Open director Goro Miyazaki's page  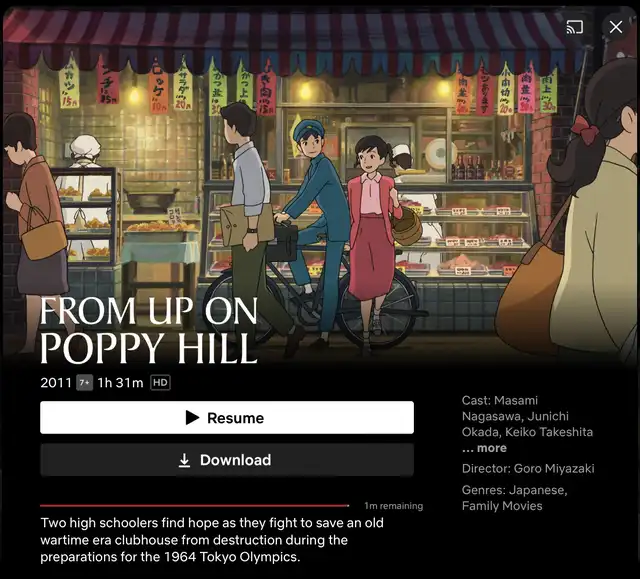[x=554, y=468]
